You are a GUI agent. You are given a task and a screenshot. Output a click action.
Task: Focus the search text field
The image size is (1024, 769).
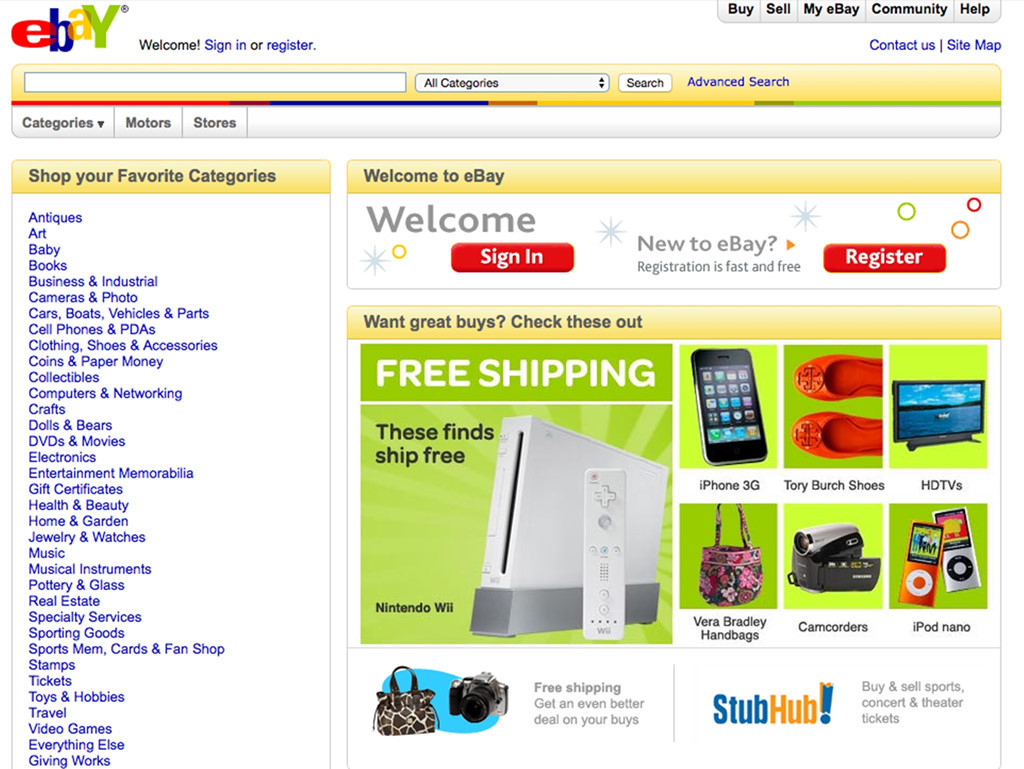pos(215,82)
